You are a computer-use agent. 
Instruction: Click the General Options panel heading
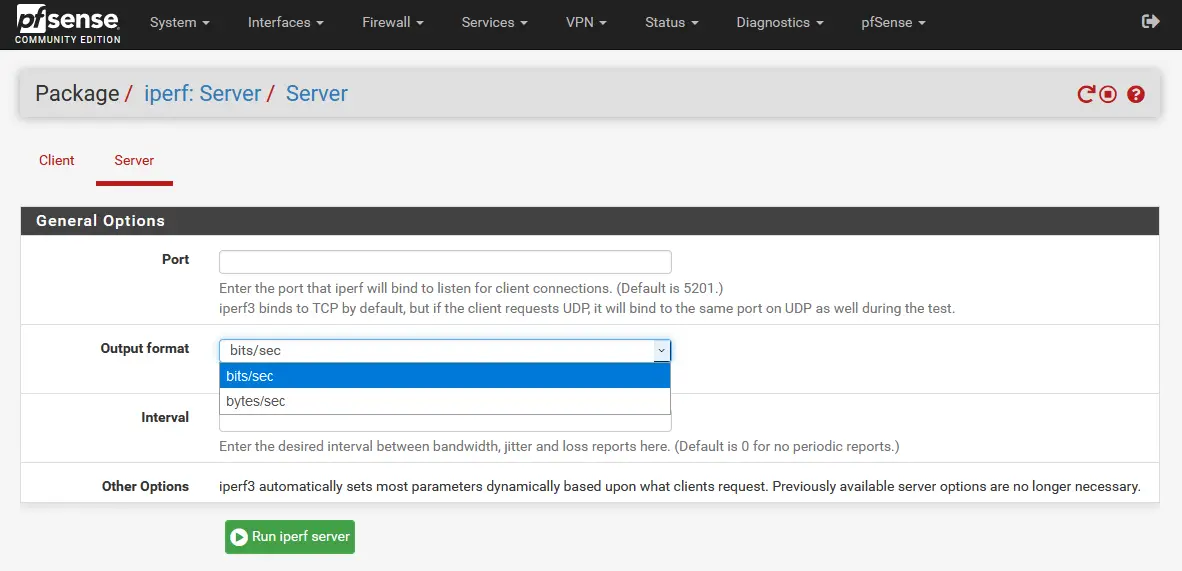click(589, 221)
